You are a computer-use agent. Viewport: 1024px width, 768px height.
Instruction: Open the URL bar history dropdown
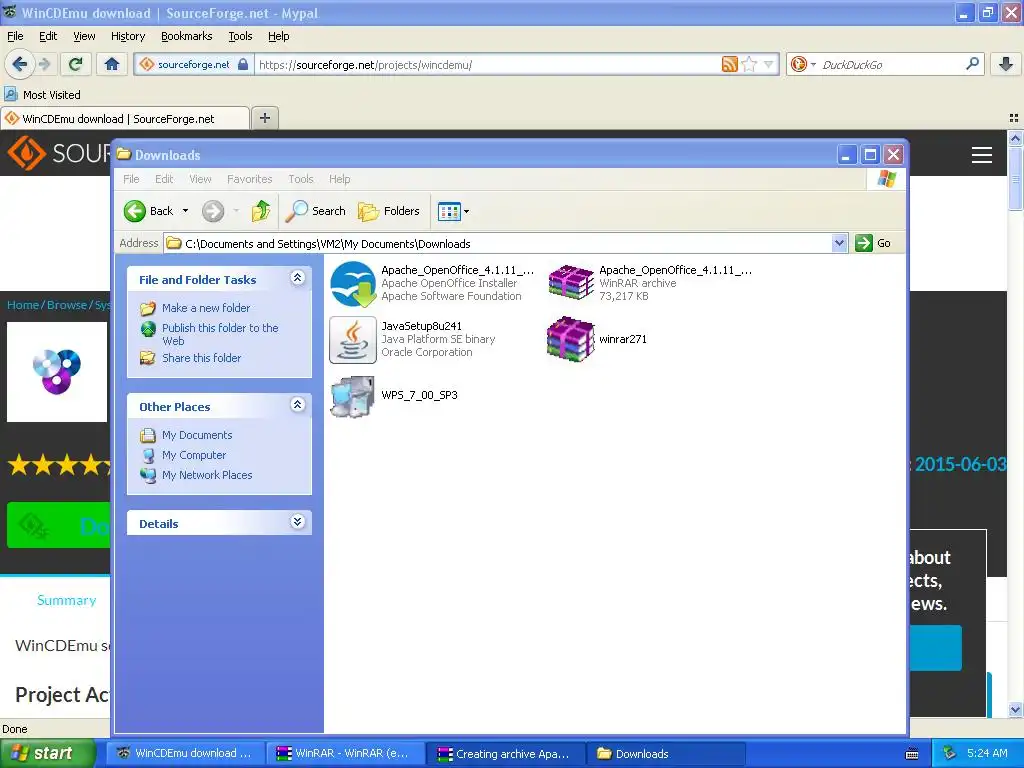point(769,64)
